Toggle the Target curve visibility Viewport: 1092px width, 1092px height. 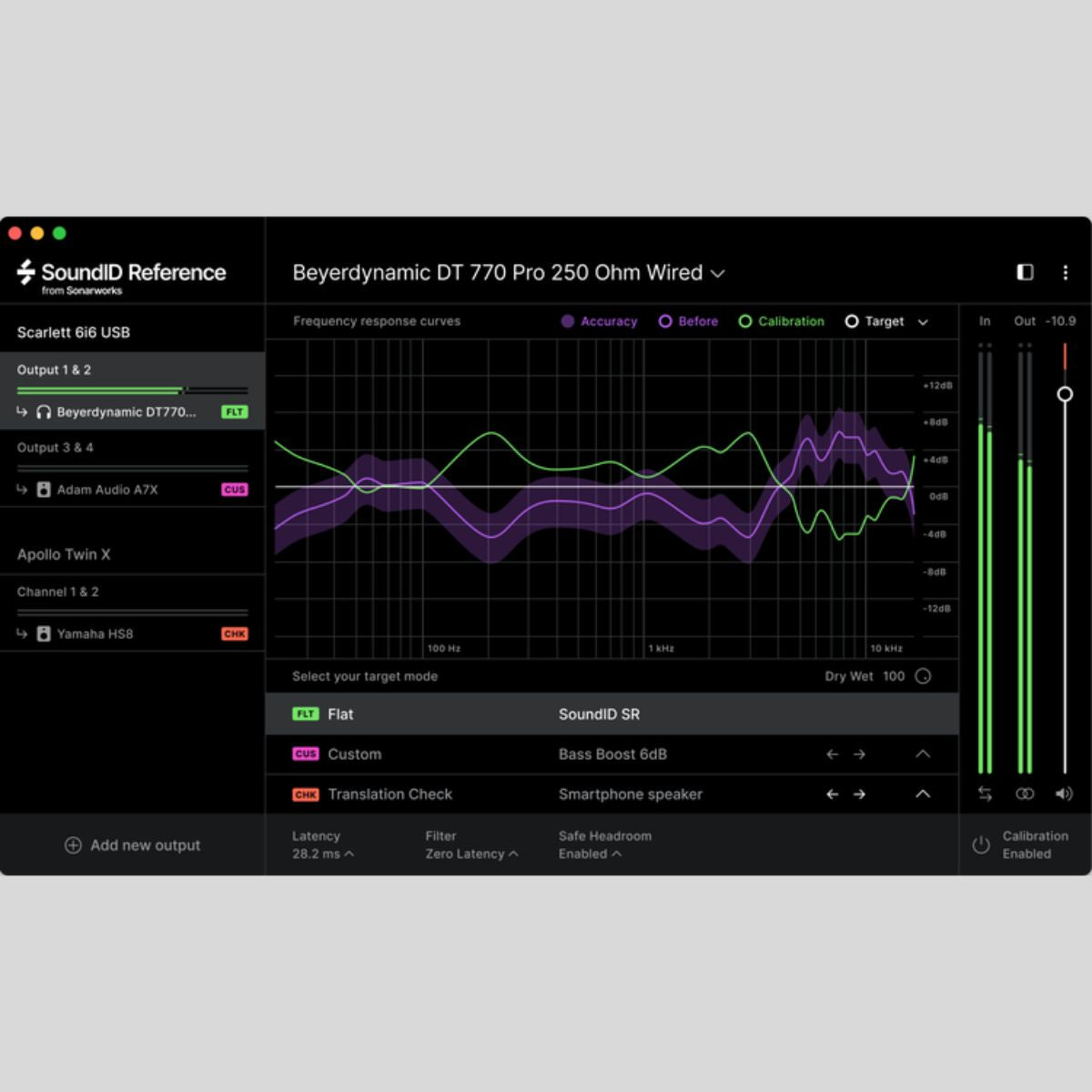coord(875,321)
